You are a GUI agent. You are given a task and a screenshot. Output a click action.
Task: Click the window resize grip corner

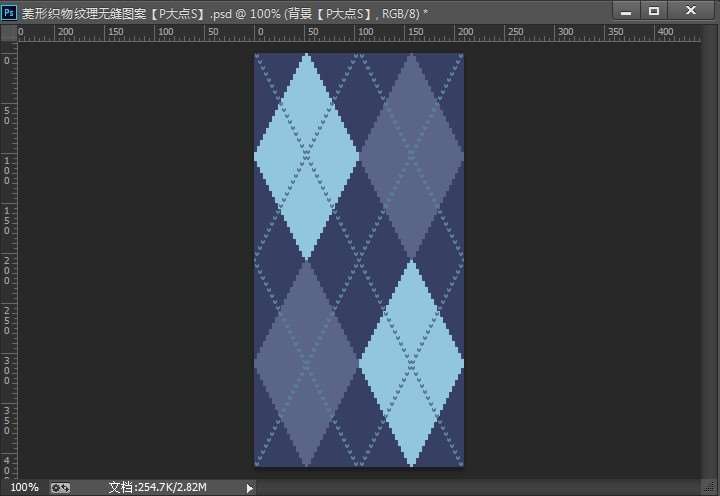pos(710,487)
